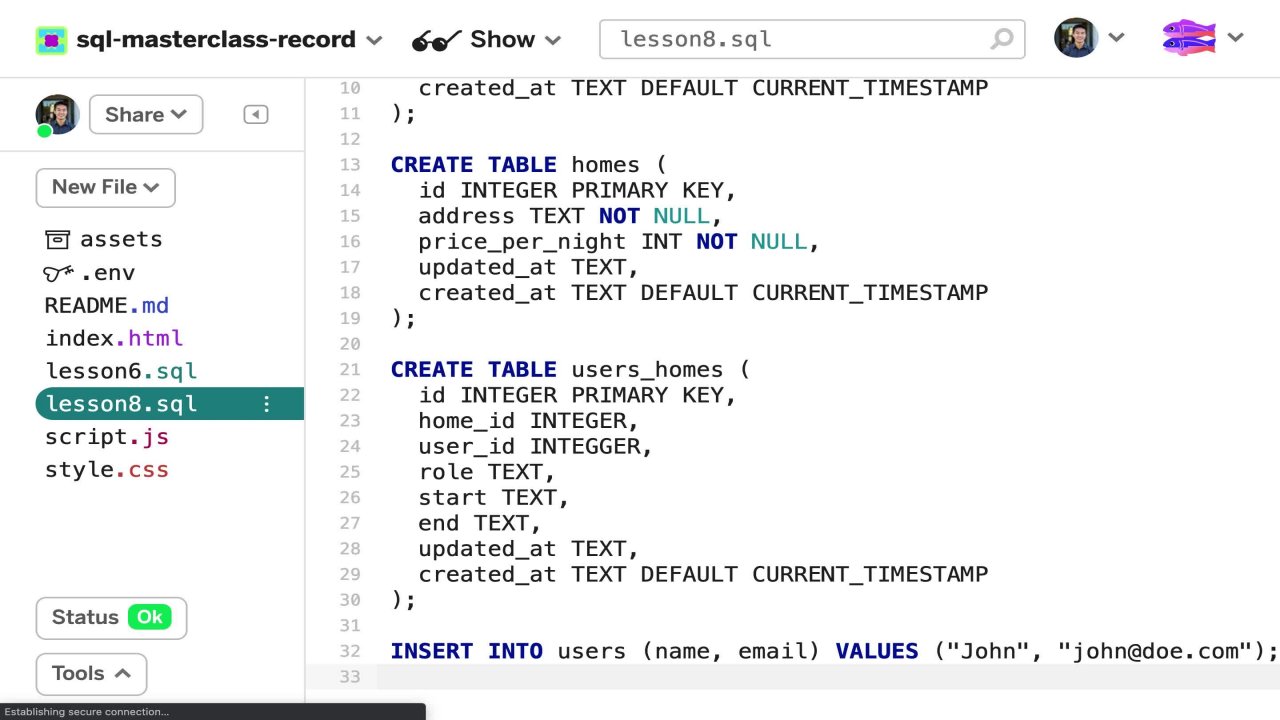This screenshot has height=720, width=1280.
Task: Expand the Share dropdown
Action: [146, 115]
